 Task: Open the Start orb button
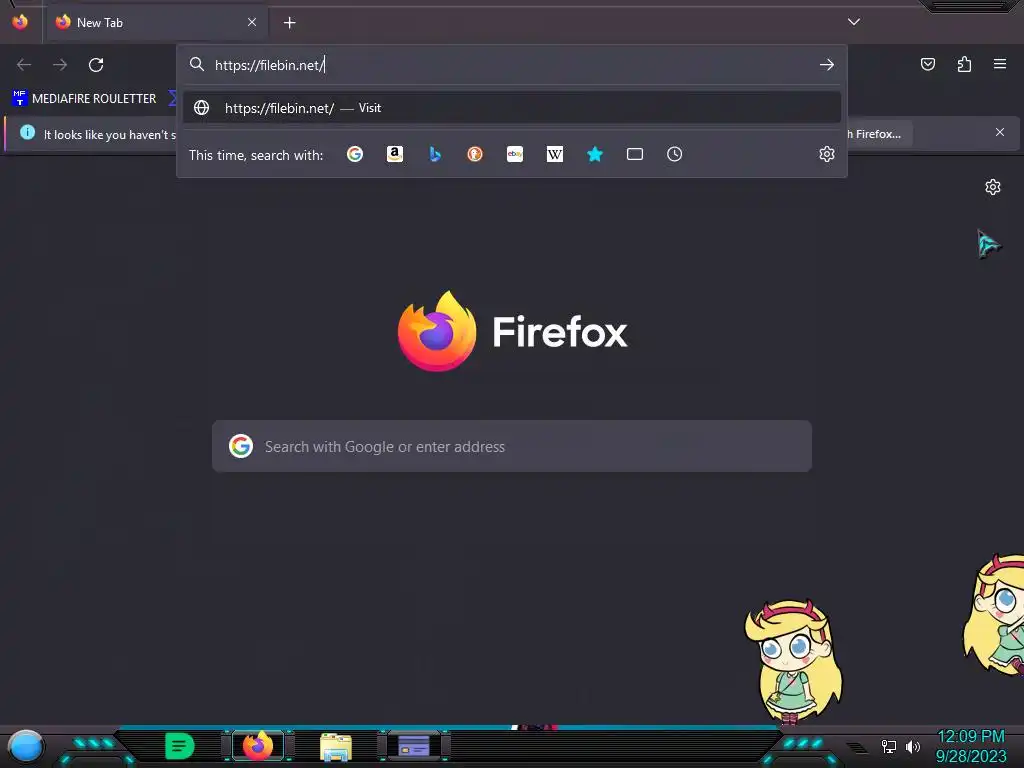pos(27,746)
